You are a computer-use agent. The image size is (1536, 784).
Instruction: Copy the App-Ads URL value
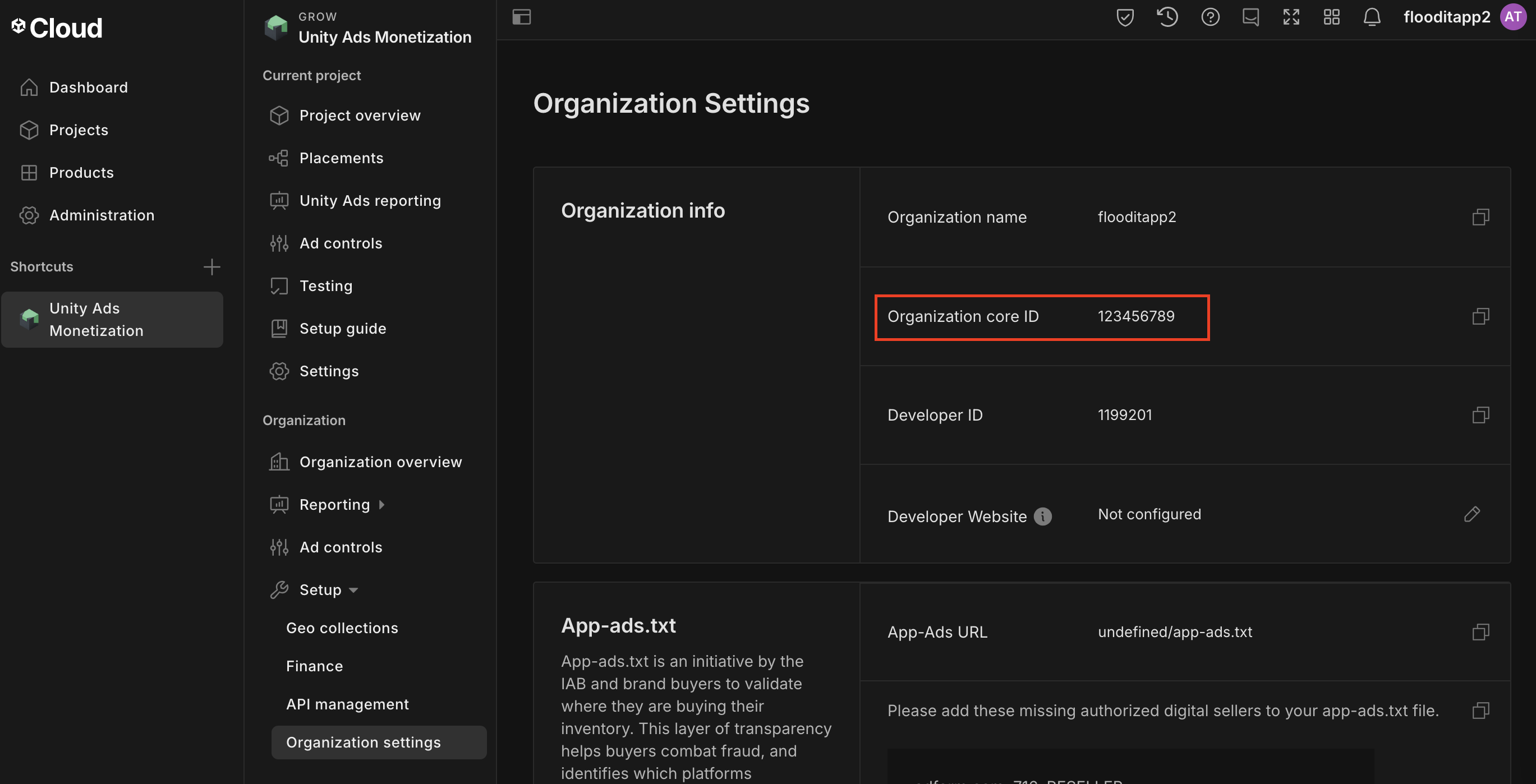(1480, 632)
